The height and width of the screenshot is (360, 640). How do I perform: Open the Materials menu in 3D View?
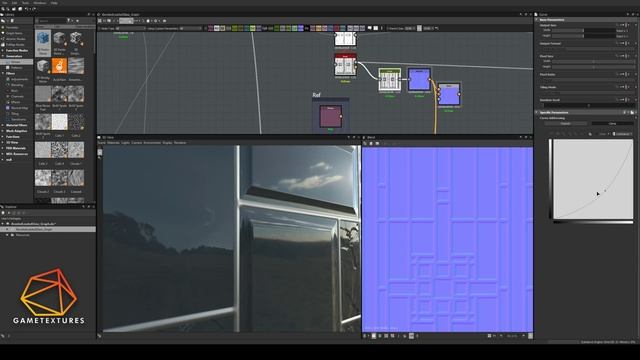(113, 143)
